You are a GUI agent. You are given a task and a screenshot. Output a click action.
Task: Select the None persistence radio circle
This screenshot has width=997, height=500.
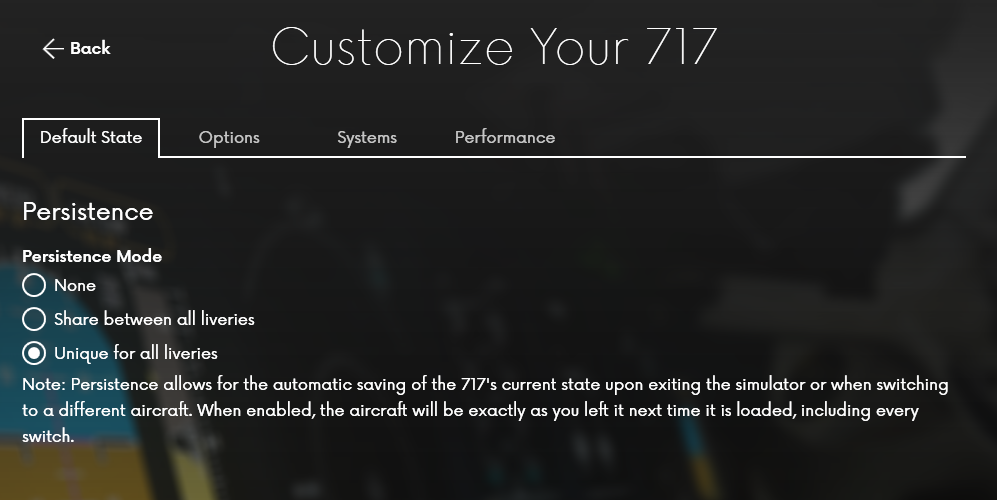tap(34, 285)
